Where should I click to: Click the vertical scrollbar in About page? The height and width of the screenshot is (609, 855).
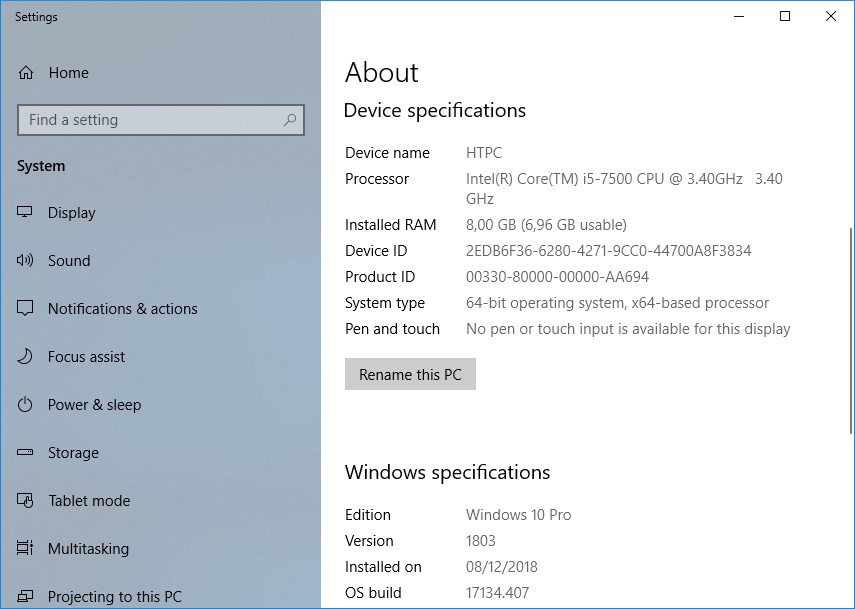coord(851,330)
